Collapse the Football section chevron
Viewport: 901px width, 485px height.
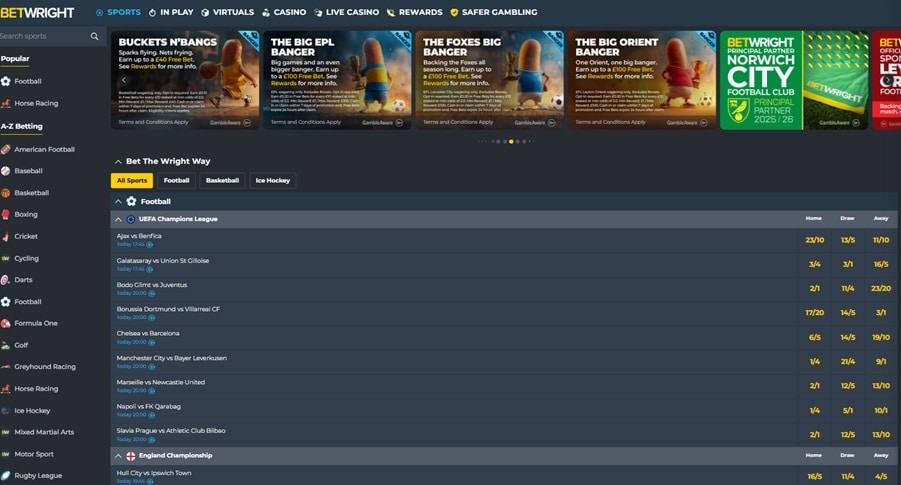[118, 202]
